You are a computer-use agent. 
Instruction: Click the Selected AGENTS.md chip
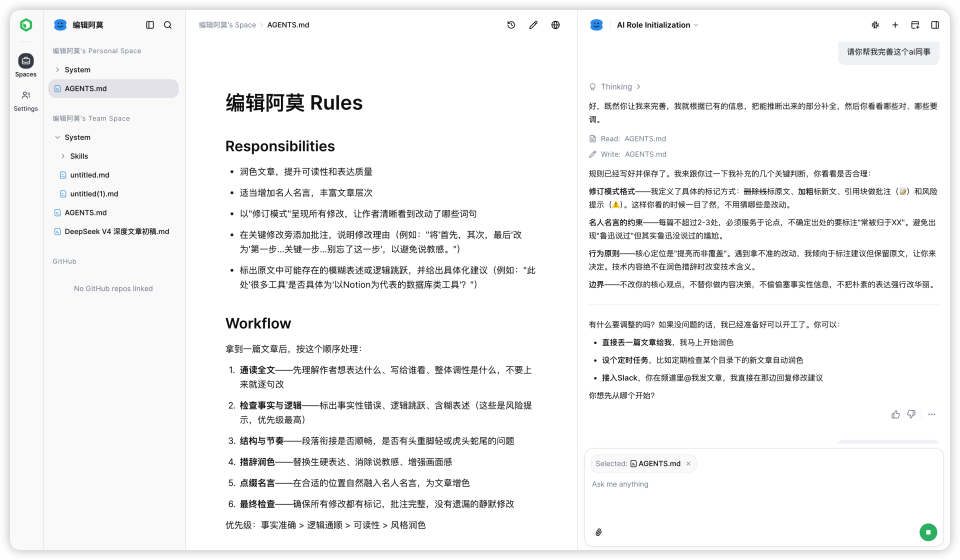pyautogui.click(x=643, y=464)
